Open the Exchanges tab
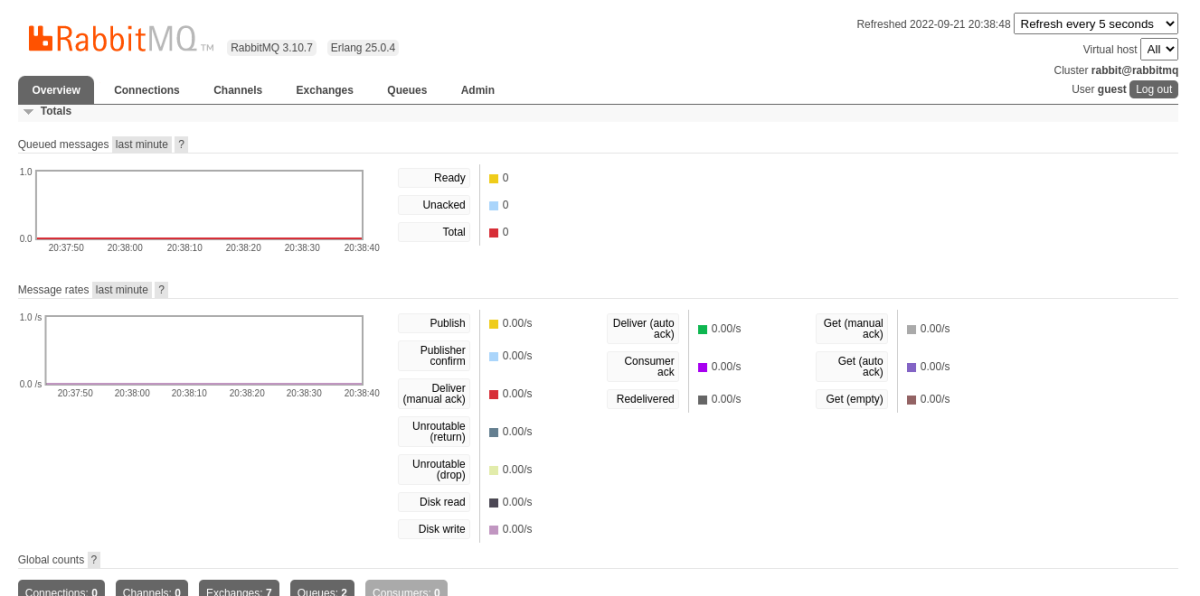This screenshot has width=1200, height=596. coord(325,90)
